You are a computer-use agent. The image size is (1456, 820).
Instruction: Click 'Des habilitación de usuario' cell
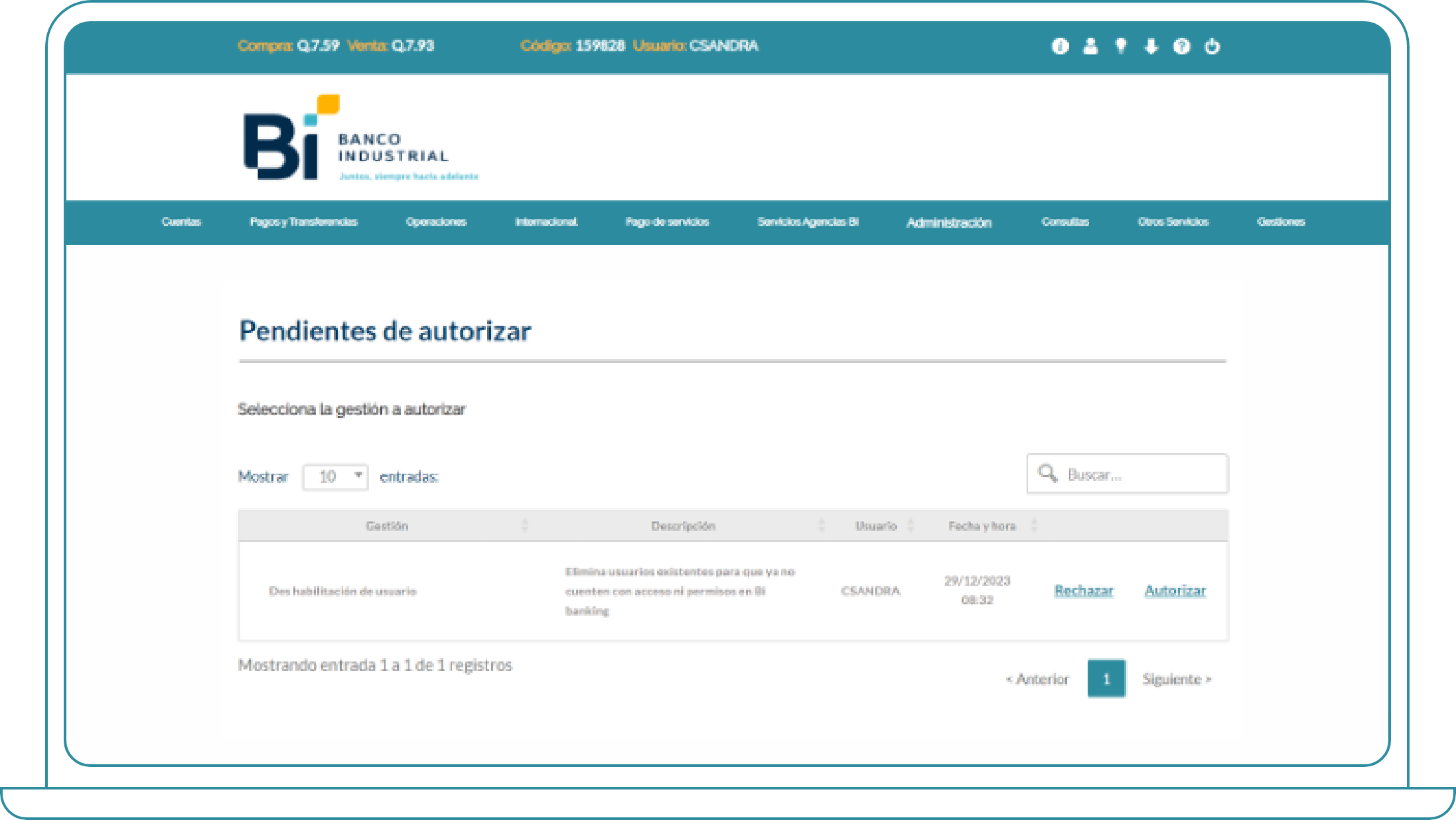pos(342,591)
